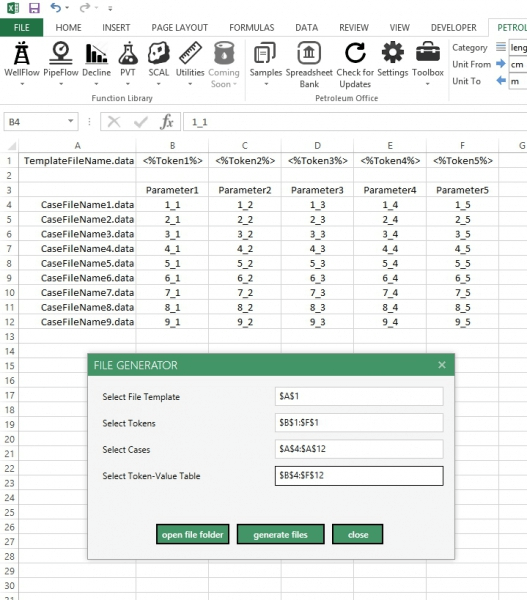Image resolution: width=527 pixels, height=600 pixels.
Task: Expand the Toolbox dropdown arrow
Action: pos(428,84)
